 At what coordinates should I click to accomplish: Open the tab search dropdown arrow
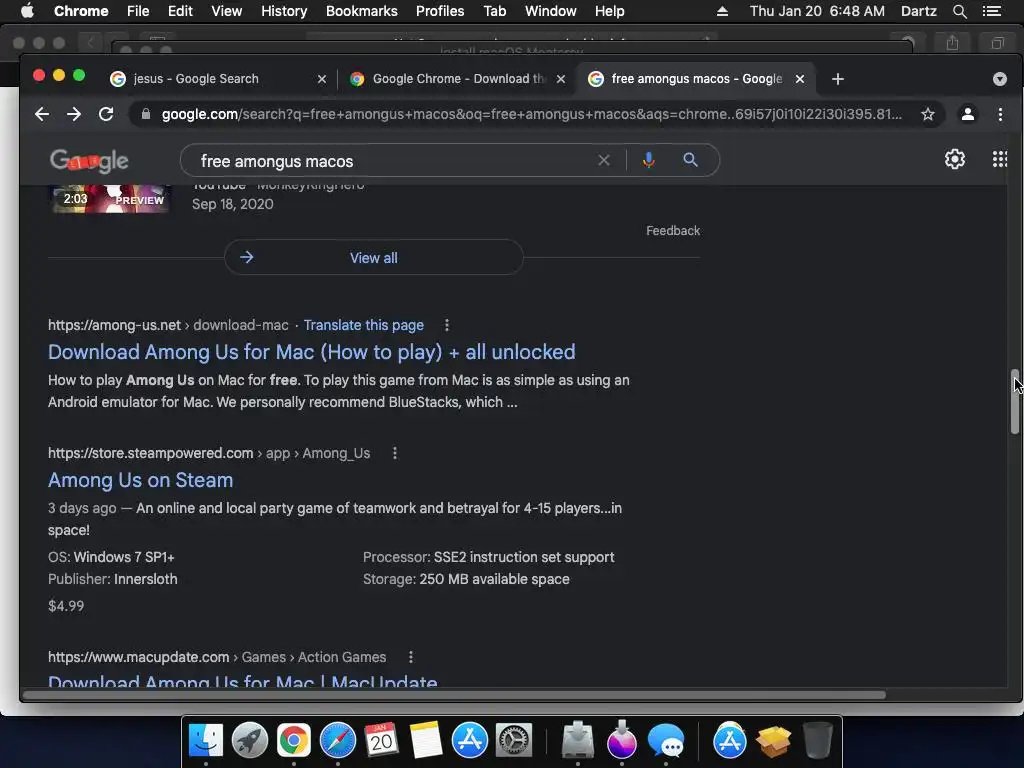999,79
